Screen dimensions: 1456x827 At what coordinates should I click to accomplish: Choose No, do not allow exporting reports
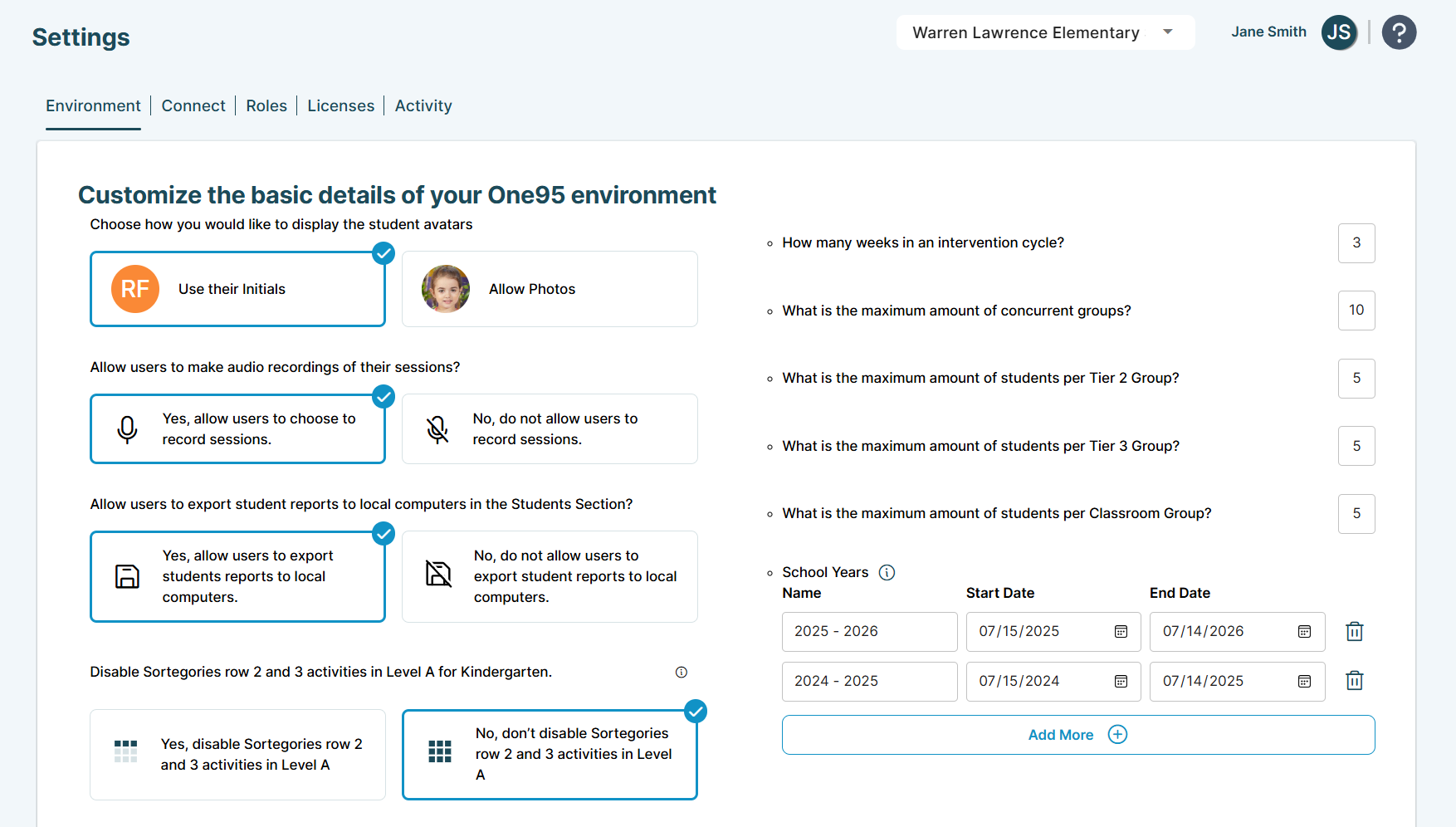point(550,576)
